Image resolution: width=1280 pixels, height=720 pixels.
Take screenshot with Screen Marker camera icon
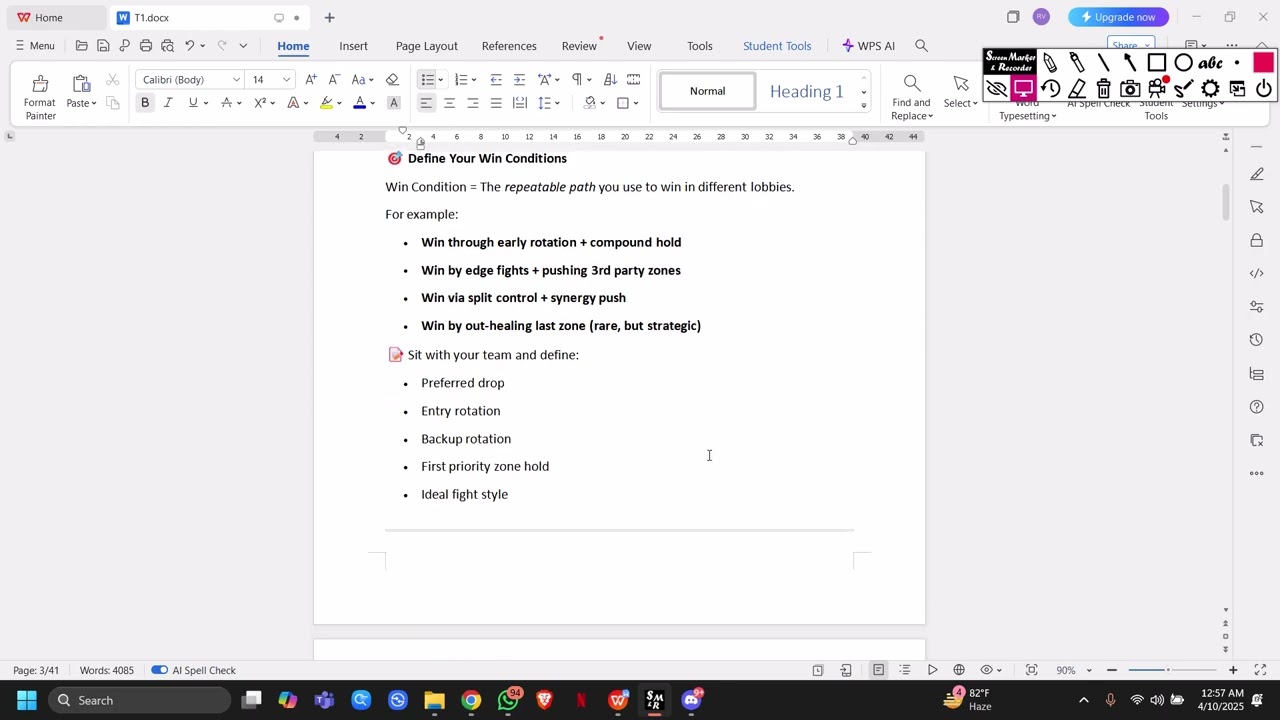pyautogui.click(x=1130, y=89)
